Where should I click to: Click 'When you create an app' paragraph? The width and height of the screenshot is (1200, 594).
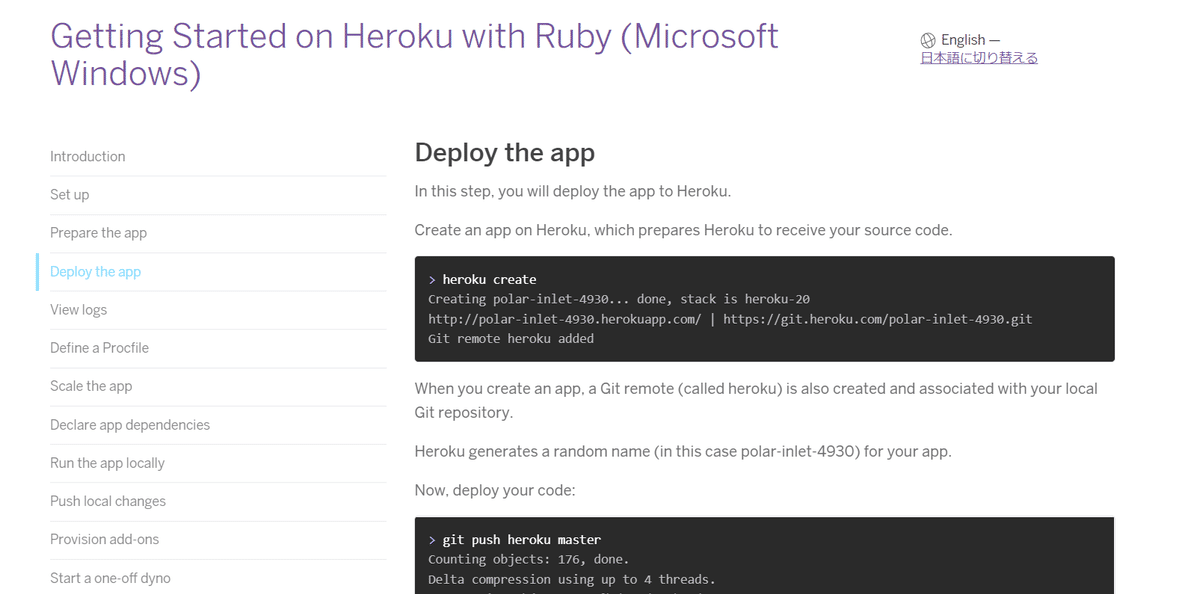coord(756,400)
